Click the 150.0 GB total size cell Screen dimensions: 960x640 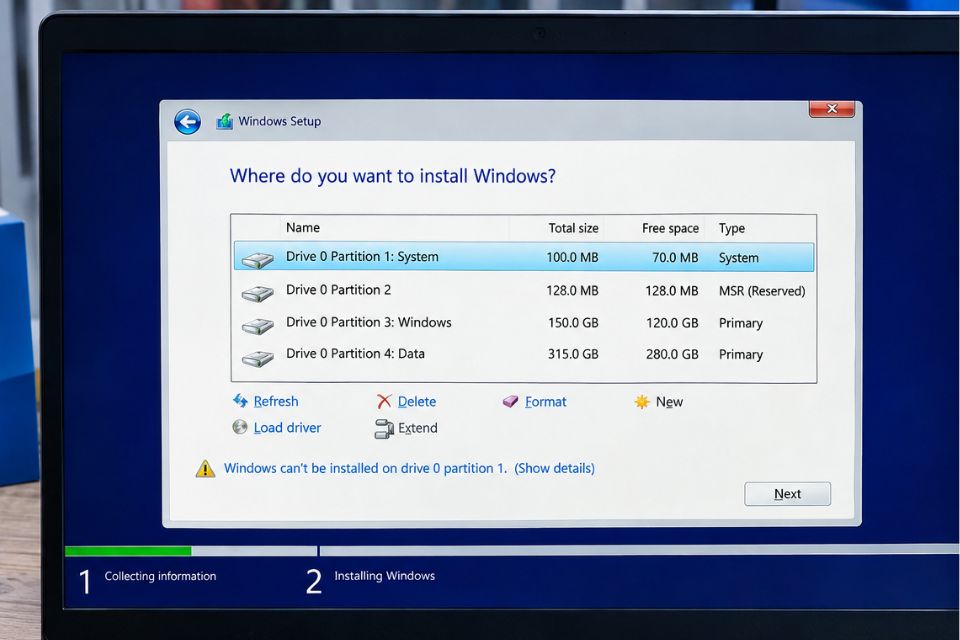coord(573,323)
